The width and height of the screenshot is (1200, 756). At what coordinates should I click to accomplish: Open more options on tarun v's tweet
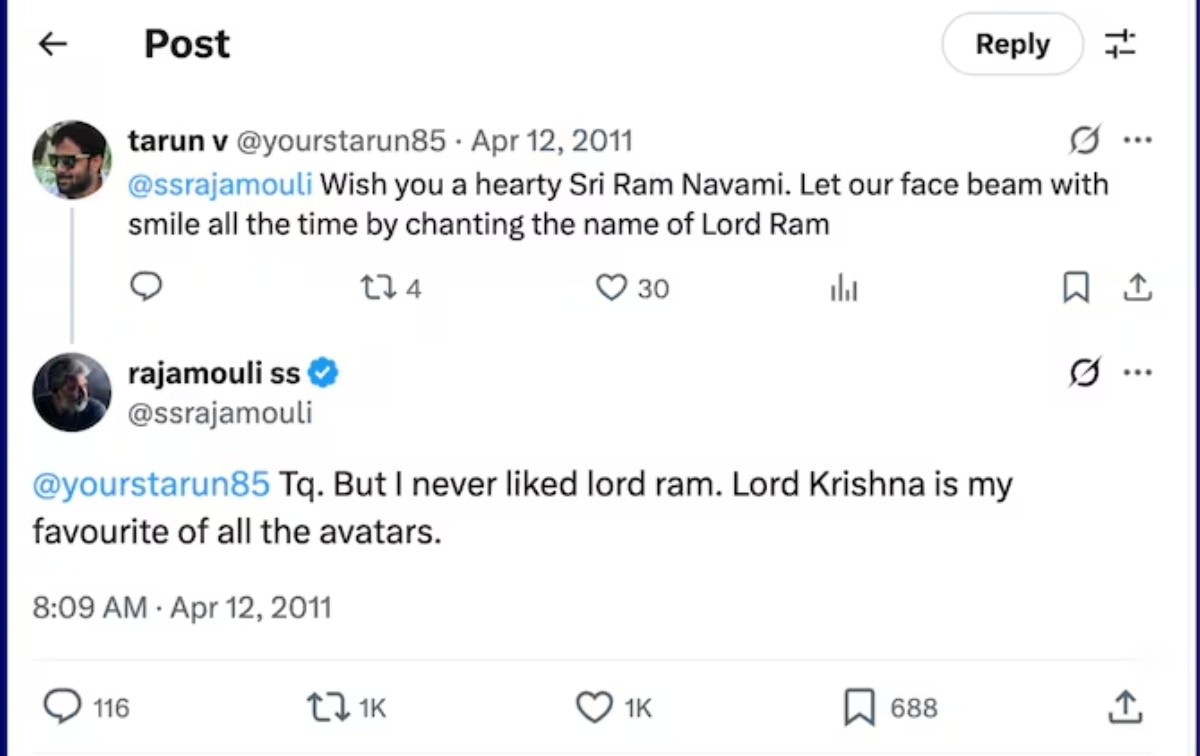(x=1138, y=141)
